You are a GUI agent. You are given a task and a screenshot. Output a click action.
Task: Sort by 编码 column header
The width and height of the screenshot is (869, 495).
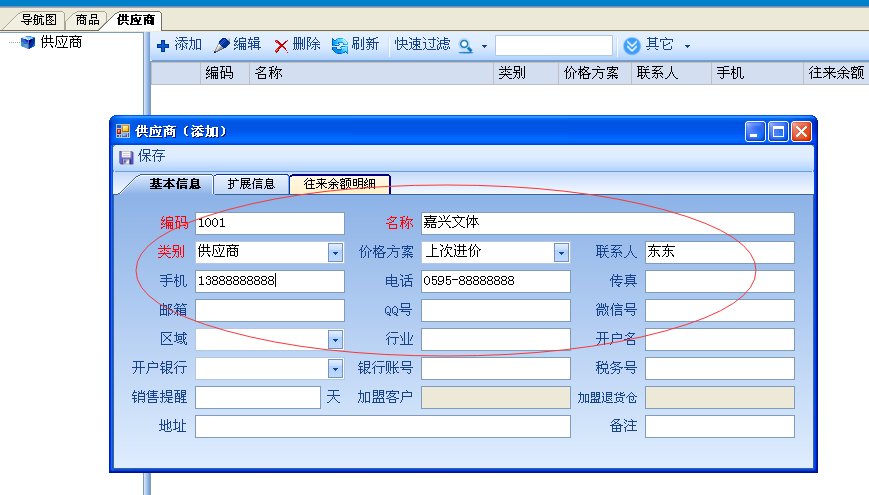(x=224, y=73)
